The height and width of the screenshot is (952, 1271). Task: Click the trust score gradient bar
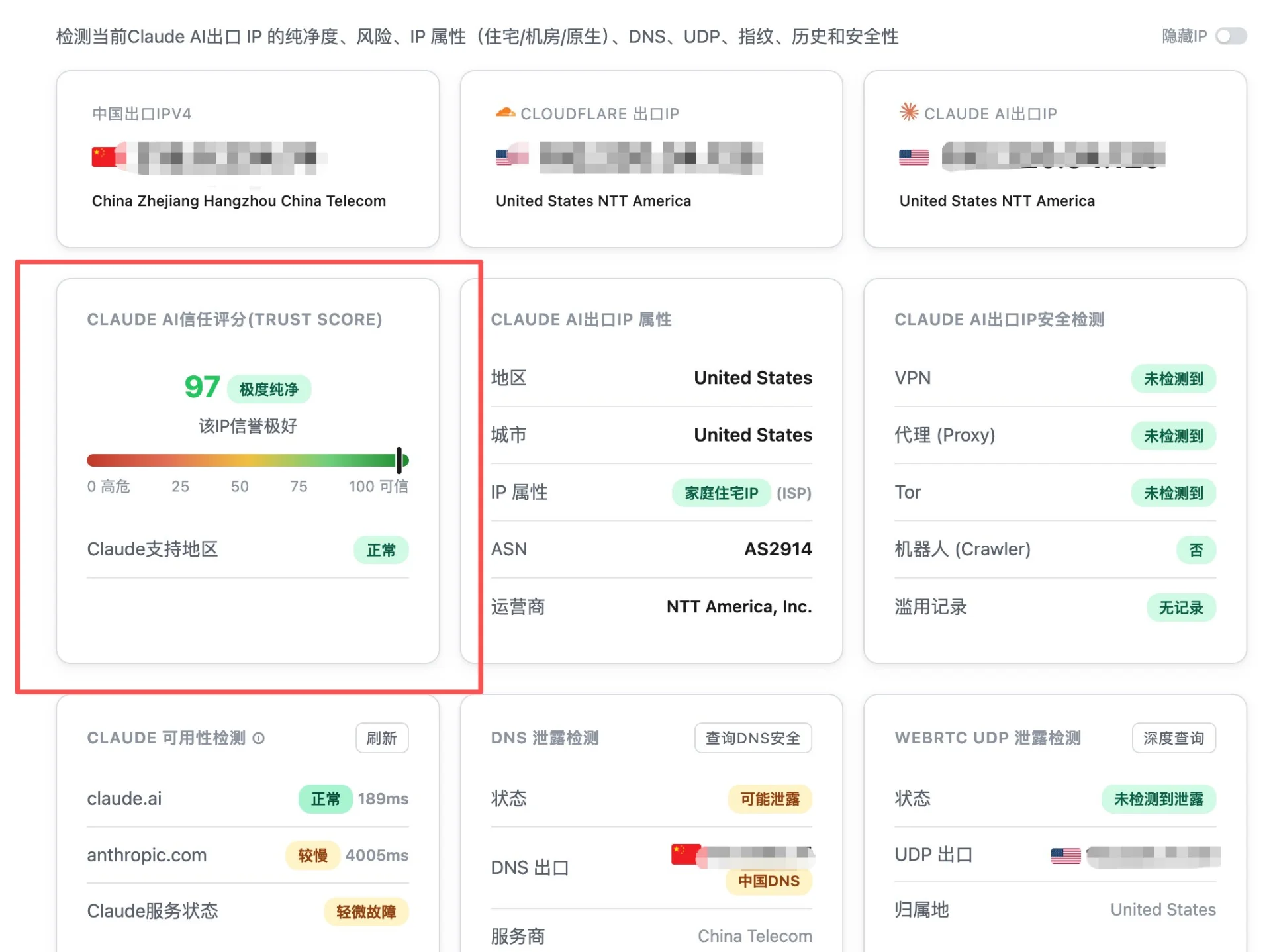point(248,460)
